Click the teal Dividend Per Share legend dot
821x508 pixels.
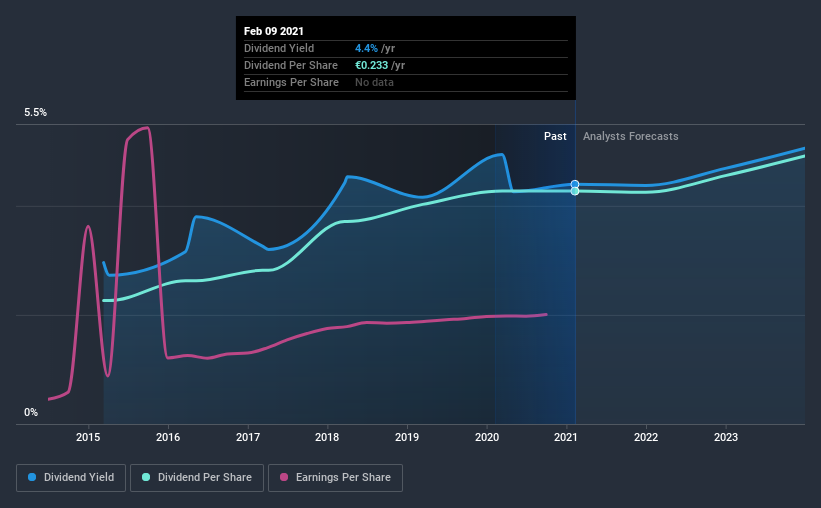146,477
